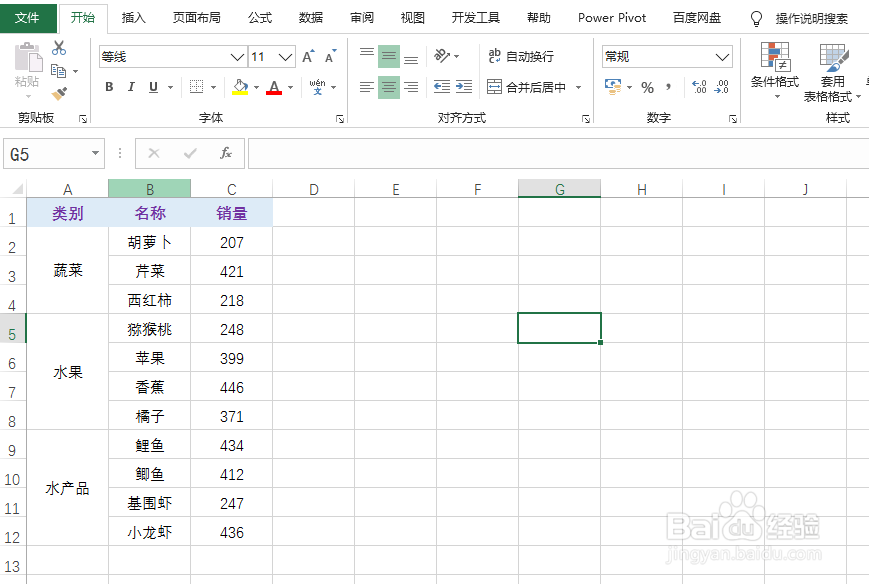Click the wén phonetic guide icon
This screenshot has width=869, height=584.
[317, 87]
